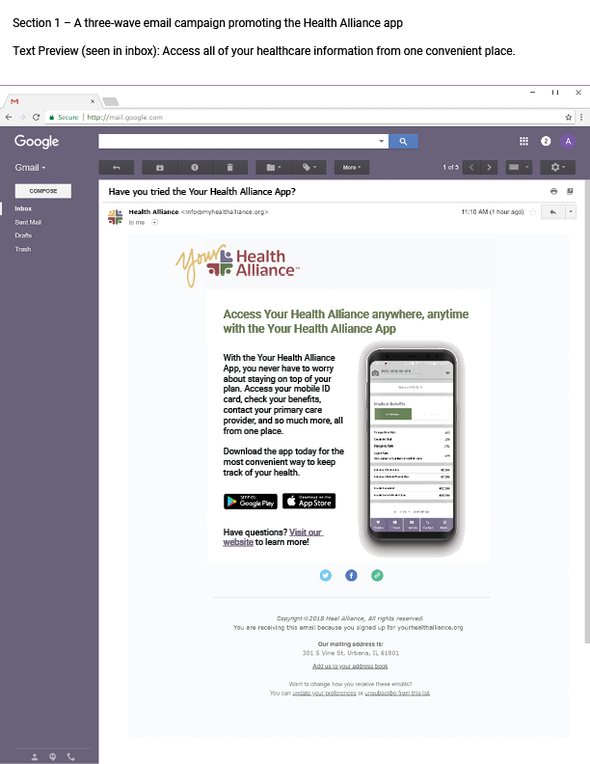
Task: Expand the More actions dropdown
Action: point(351,167)
